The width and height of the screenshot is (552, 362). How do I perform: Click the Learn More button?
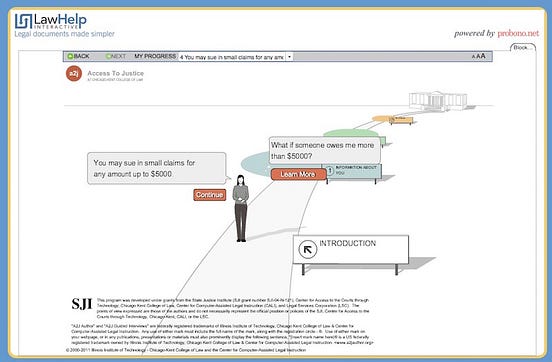coord(298,174)
